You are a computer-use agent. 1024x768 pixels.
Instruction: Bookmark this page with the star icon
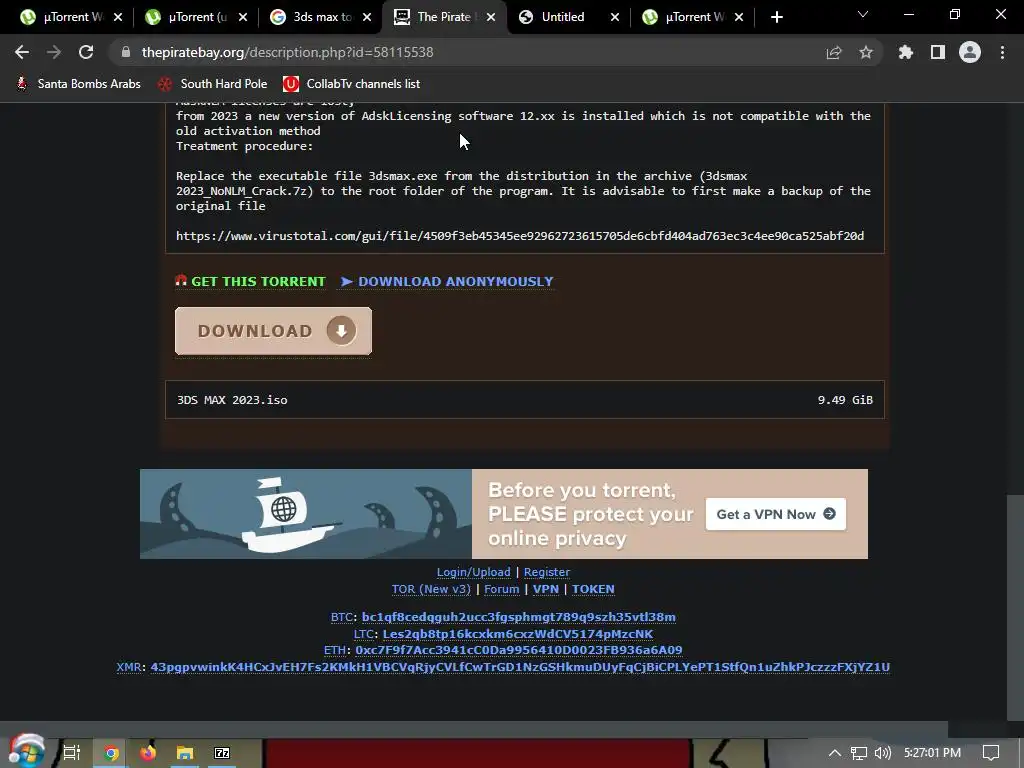[x=866, y=52]
